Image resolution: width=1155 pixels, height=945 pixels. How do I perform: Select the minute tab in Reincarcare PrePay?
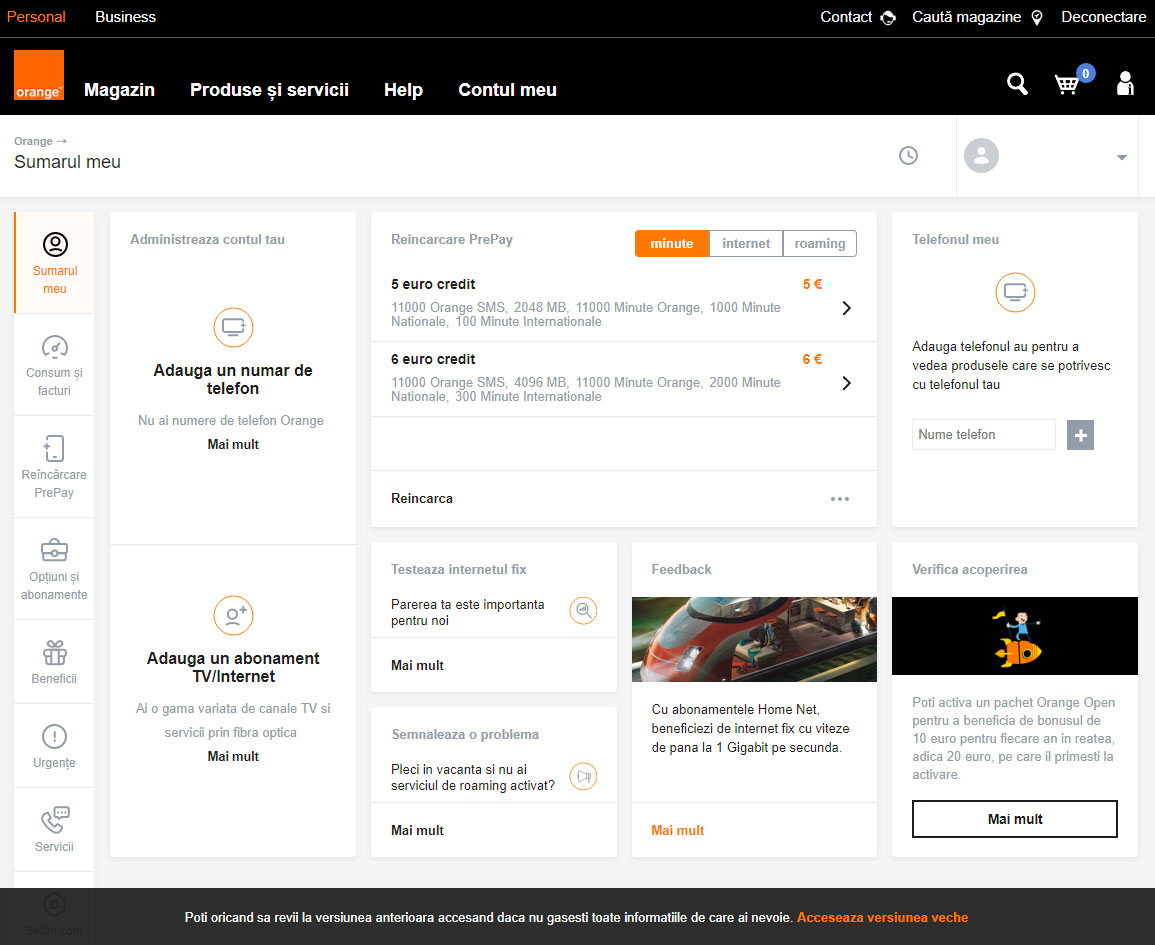tap(672, 244)
